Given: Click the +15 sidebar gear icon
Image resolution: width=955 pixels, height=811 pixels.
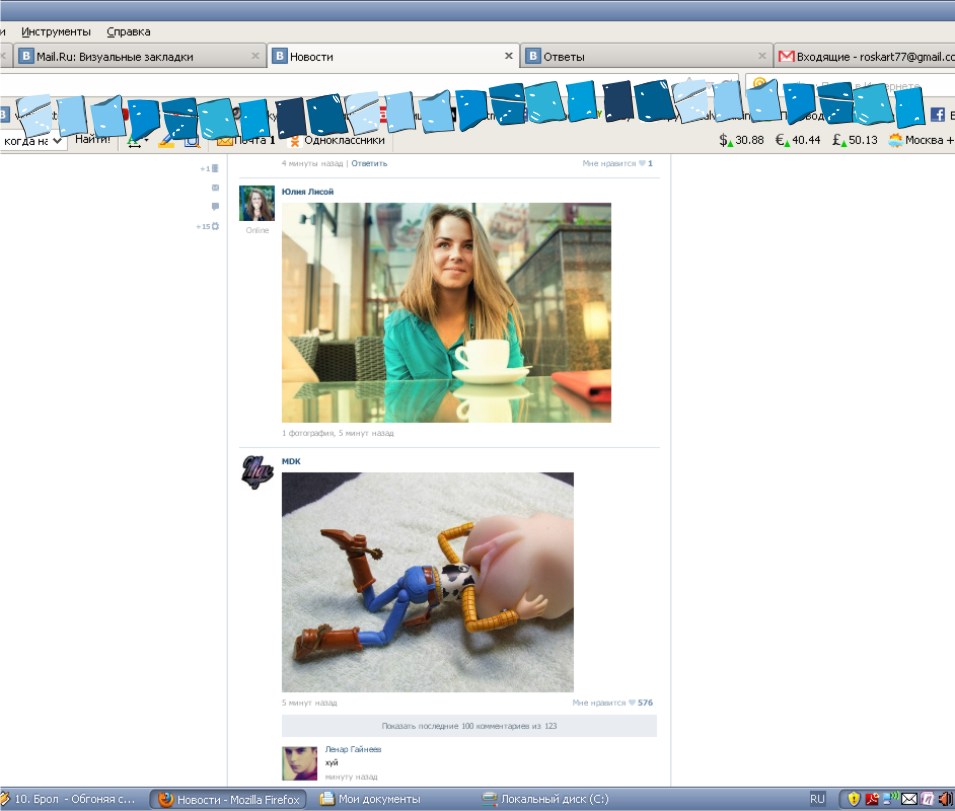Looking at the screenshot, I should click(x=215, y=226).
